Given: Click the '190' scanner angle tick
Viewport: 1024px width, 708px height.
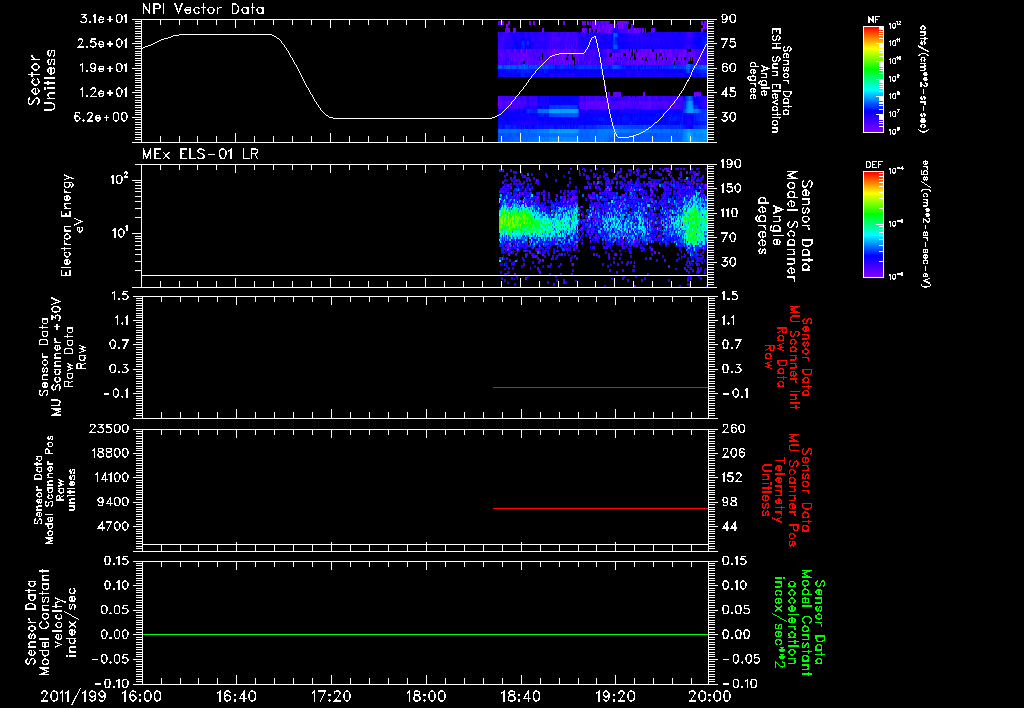Looking at the screenshot, I should tap(731, 164).
